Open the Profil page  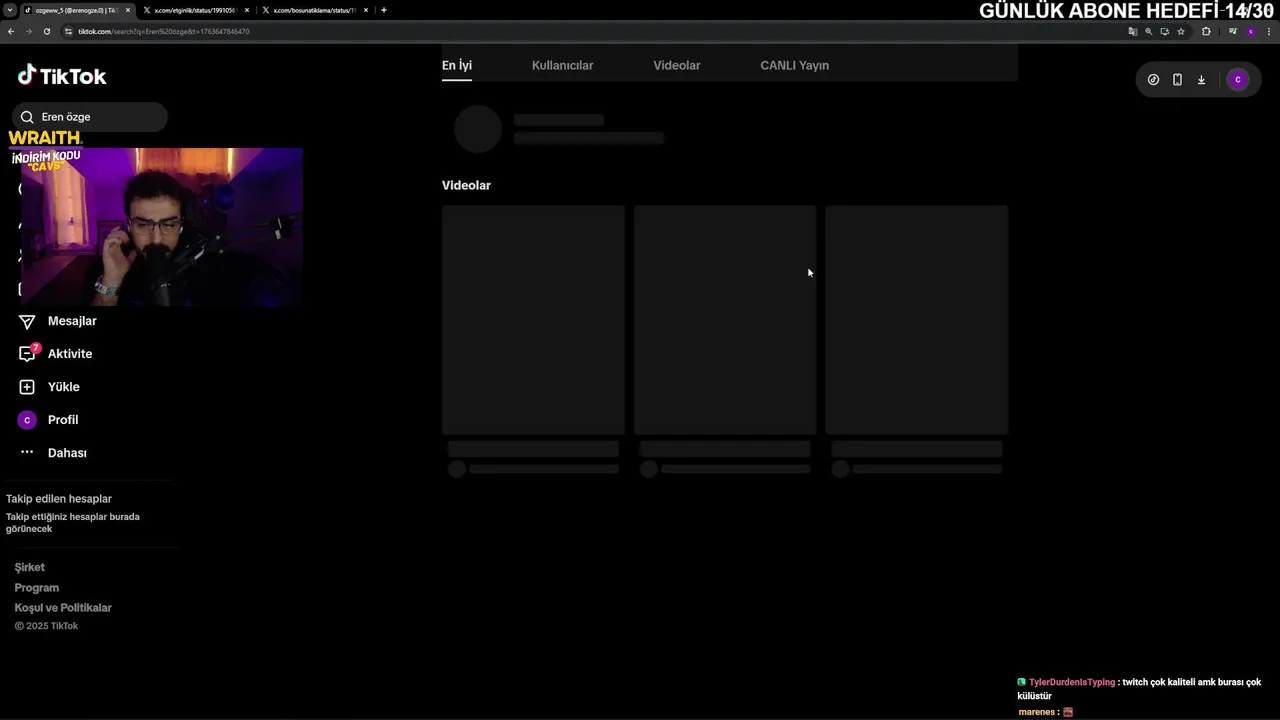pyautogui.click(x=62, y=420)
